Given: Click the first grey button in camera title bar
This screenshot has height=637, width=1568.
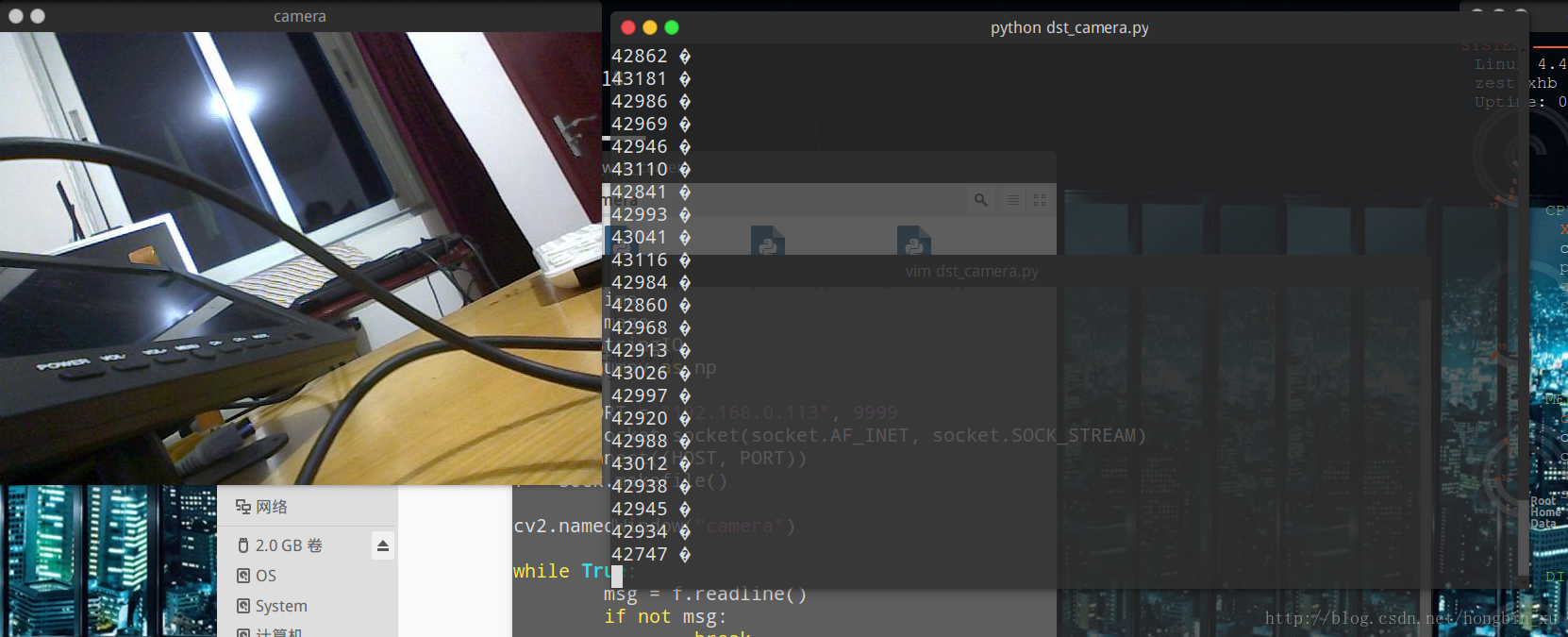Looking at the screenshot, I should tap(15, 16).
